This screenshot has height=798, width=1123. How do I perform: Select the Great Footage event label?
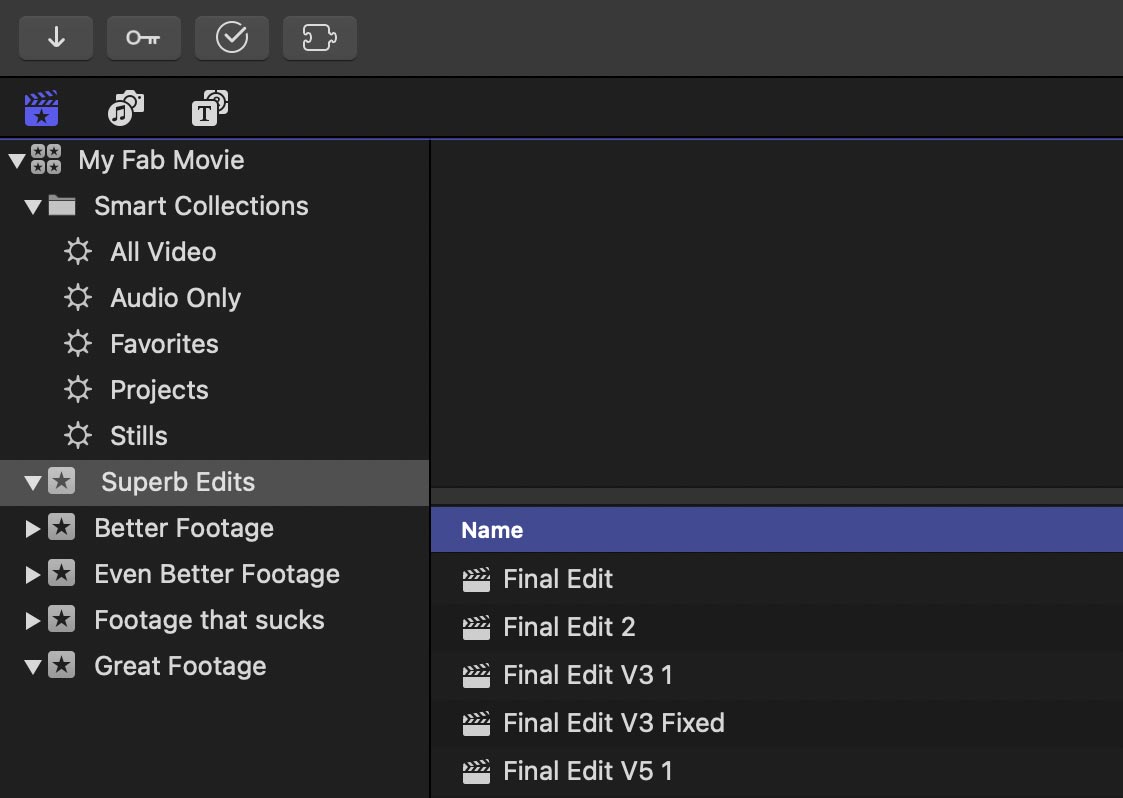click(180, 666)
